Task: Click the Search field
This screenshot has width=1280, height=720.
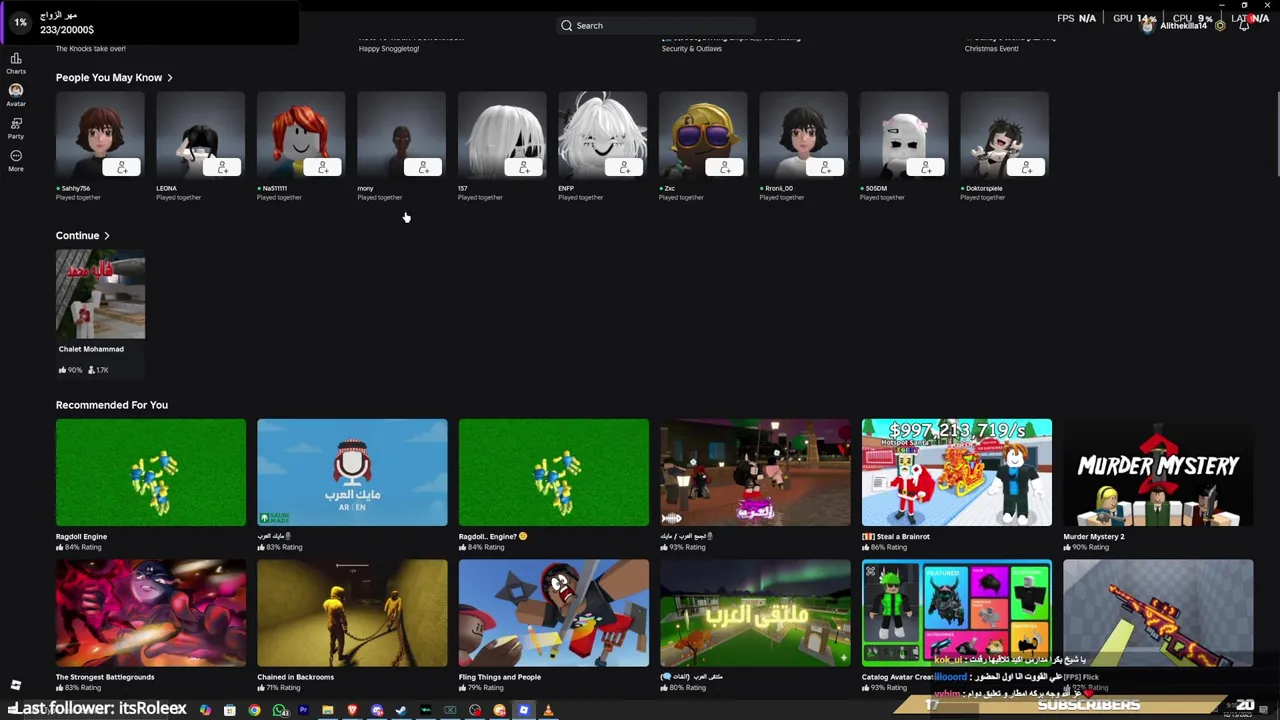Action: point(654,25)
